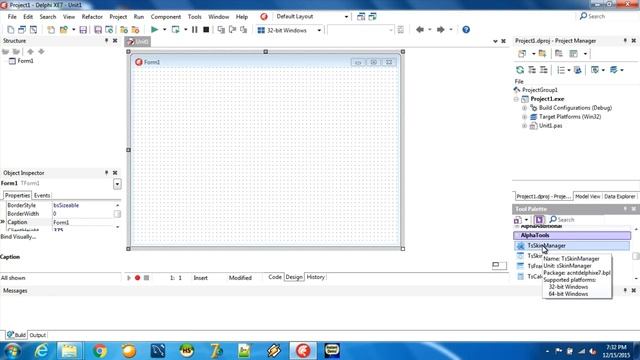Open the File menu
This screenshot has height=360, width=640.
tap(12, 17)
